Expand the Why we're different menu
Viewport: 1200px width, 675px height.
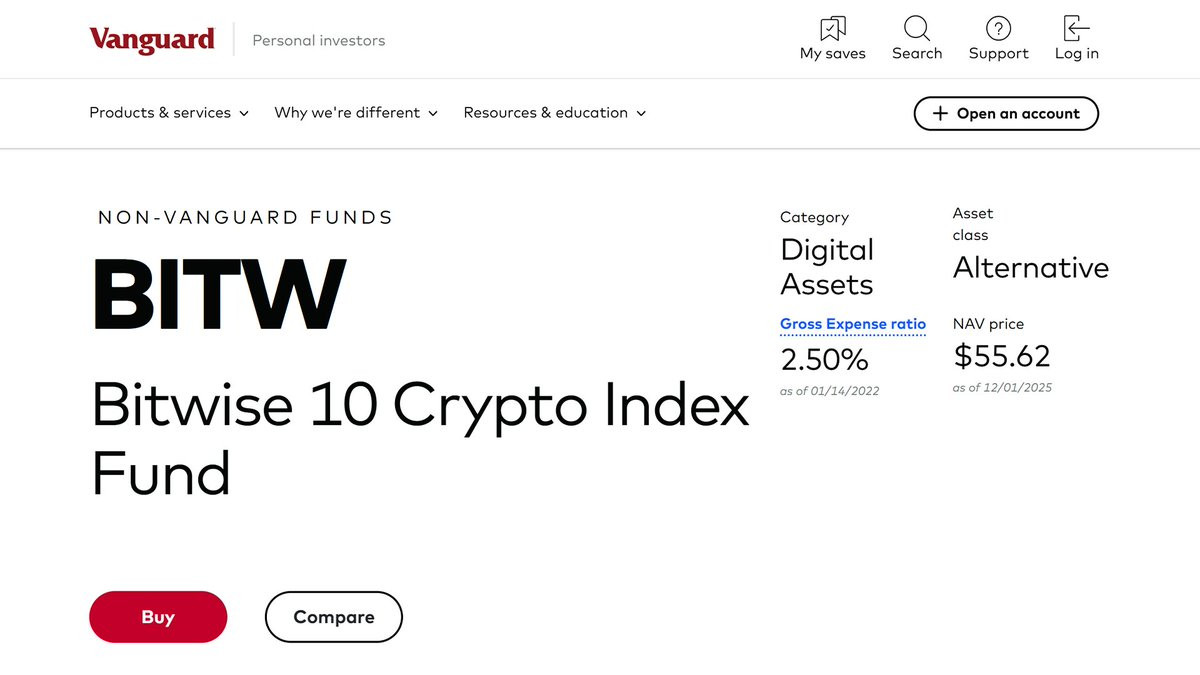coord(356,113)
